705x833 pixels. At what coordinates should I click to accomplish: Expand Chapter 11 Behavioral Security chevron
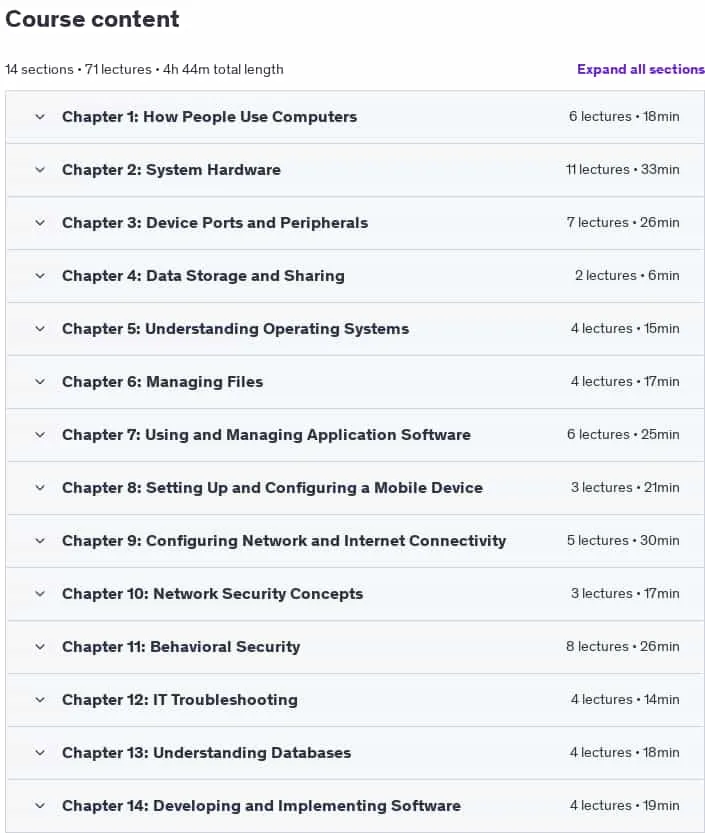(x=40, y=647)
